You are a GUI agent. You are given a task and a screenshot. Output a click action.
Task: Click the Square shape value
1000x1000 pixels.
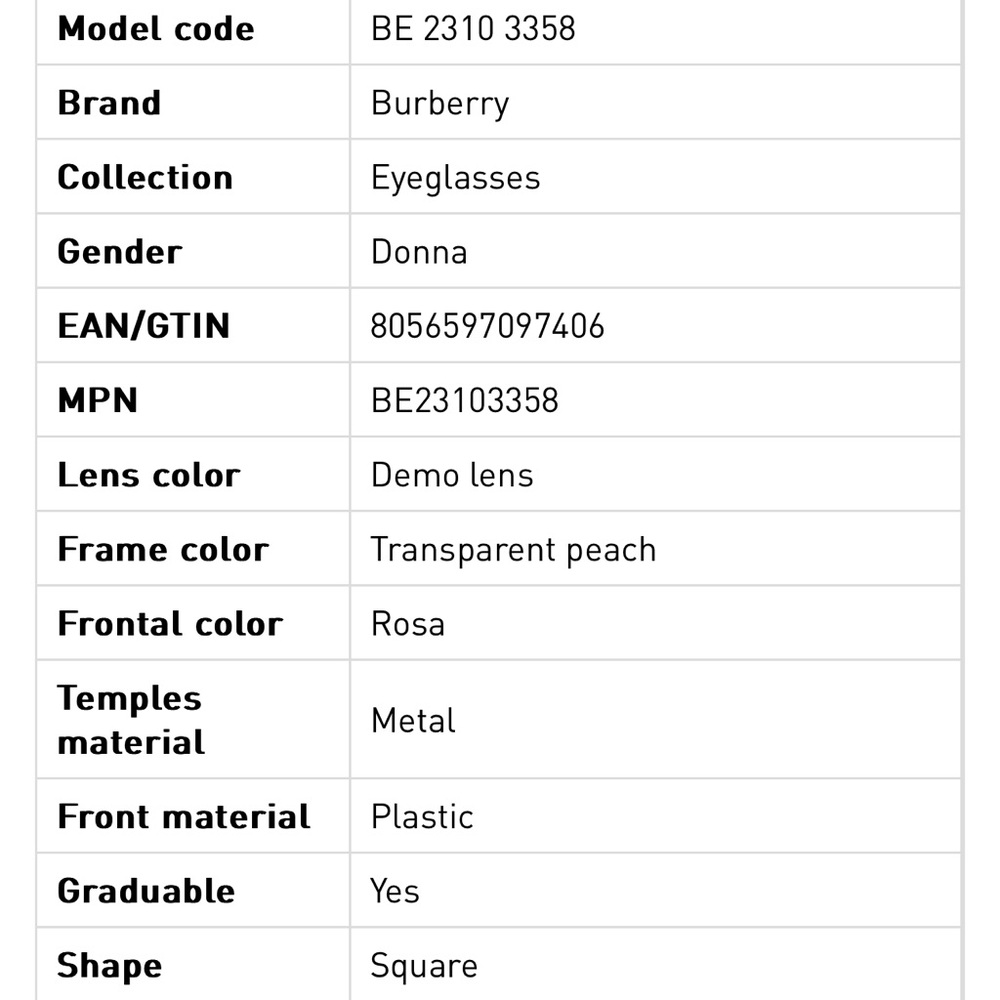(x=424, y=966)
